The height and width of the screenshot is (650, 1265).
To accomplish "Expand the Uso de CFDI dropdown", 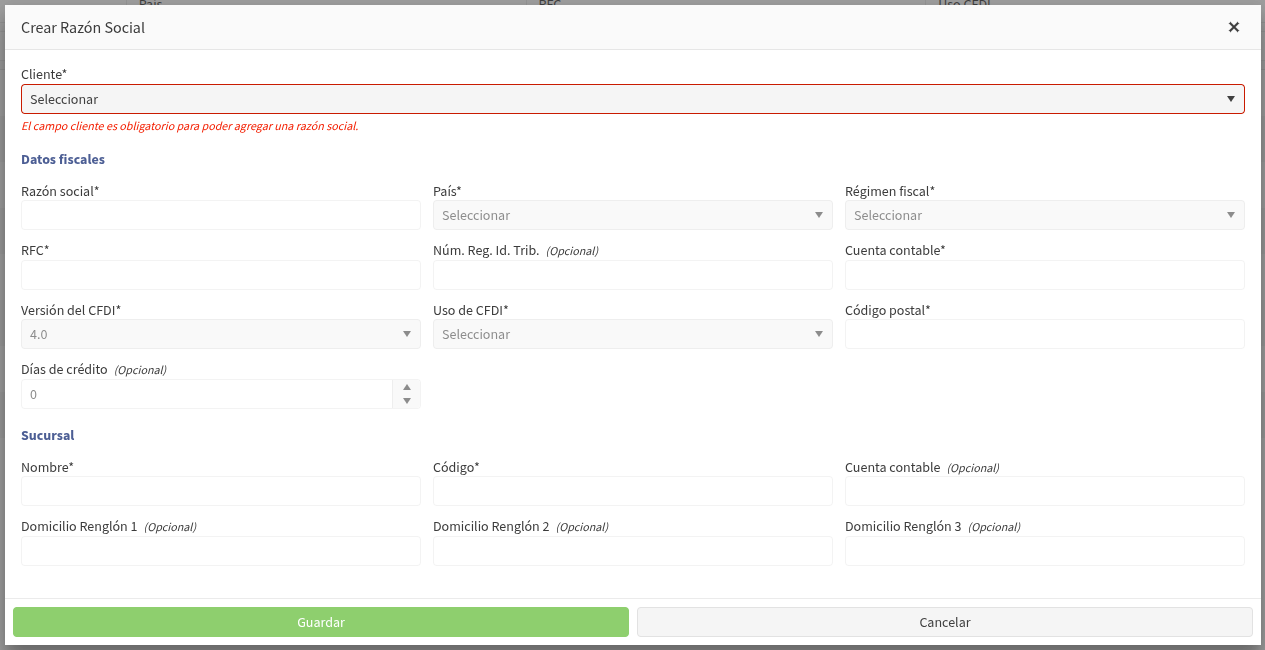I will (x=633, y=334).
